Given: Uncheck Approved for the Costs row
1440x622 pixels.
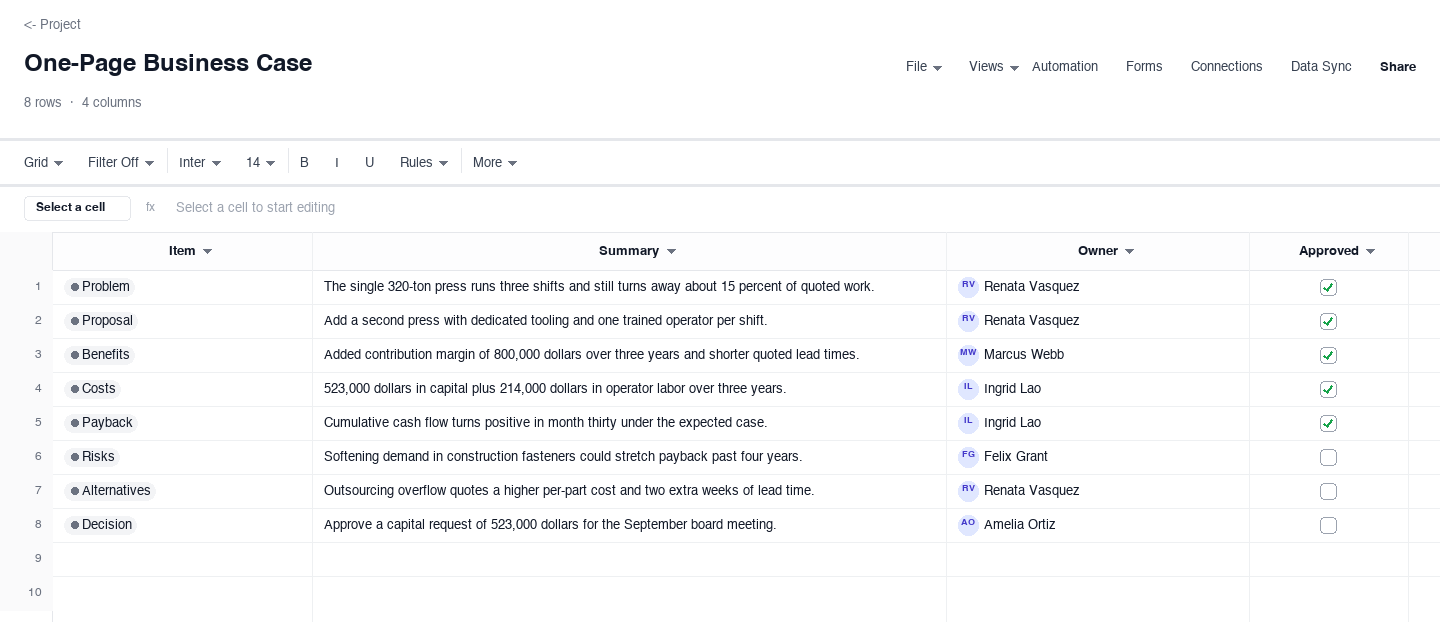Looking at the screenshot, I should (1328, 389).
